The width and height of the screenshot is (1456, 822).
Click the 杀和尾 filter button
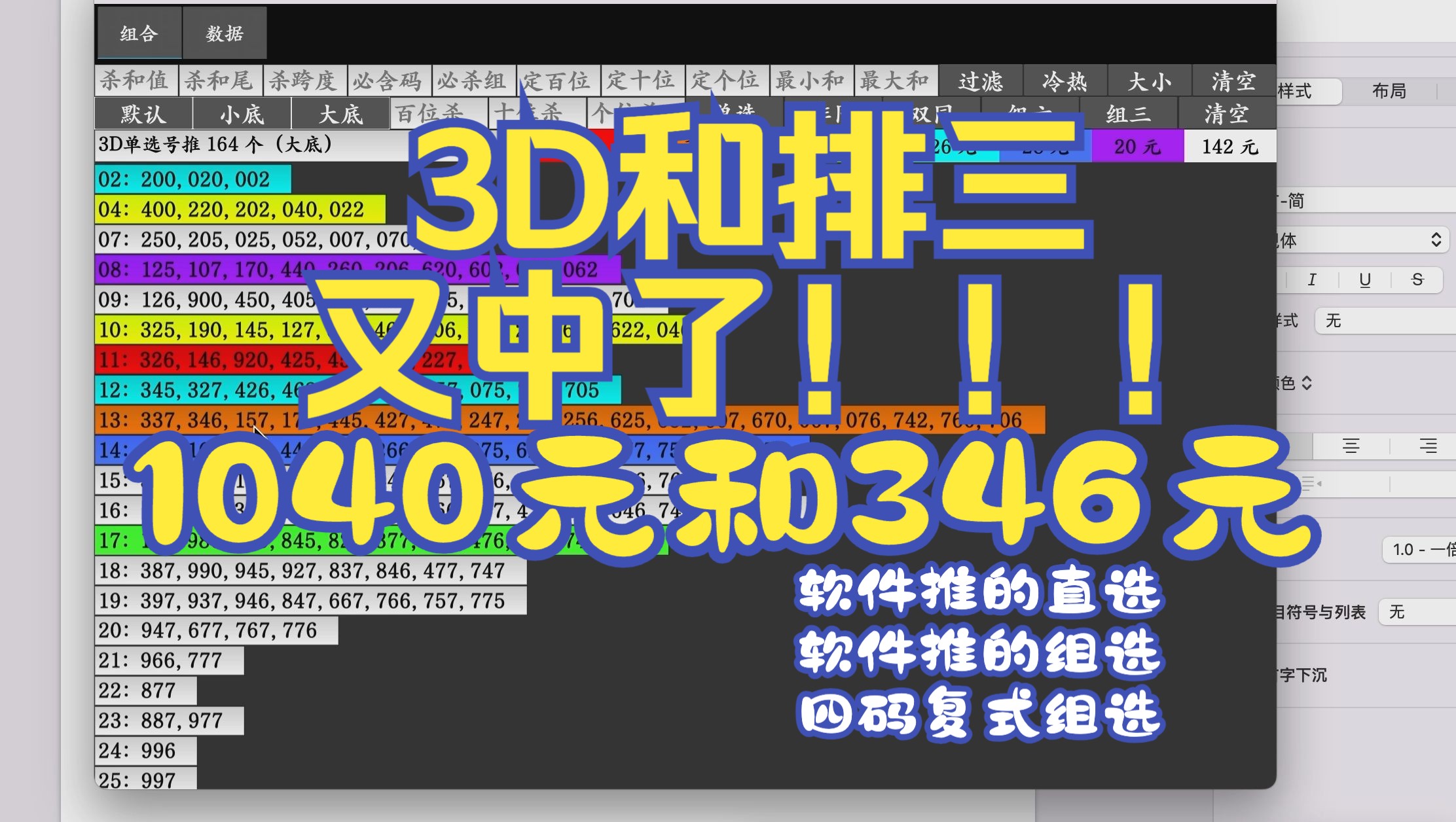coord(221,81)
